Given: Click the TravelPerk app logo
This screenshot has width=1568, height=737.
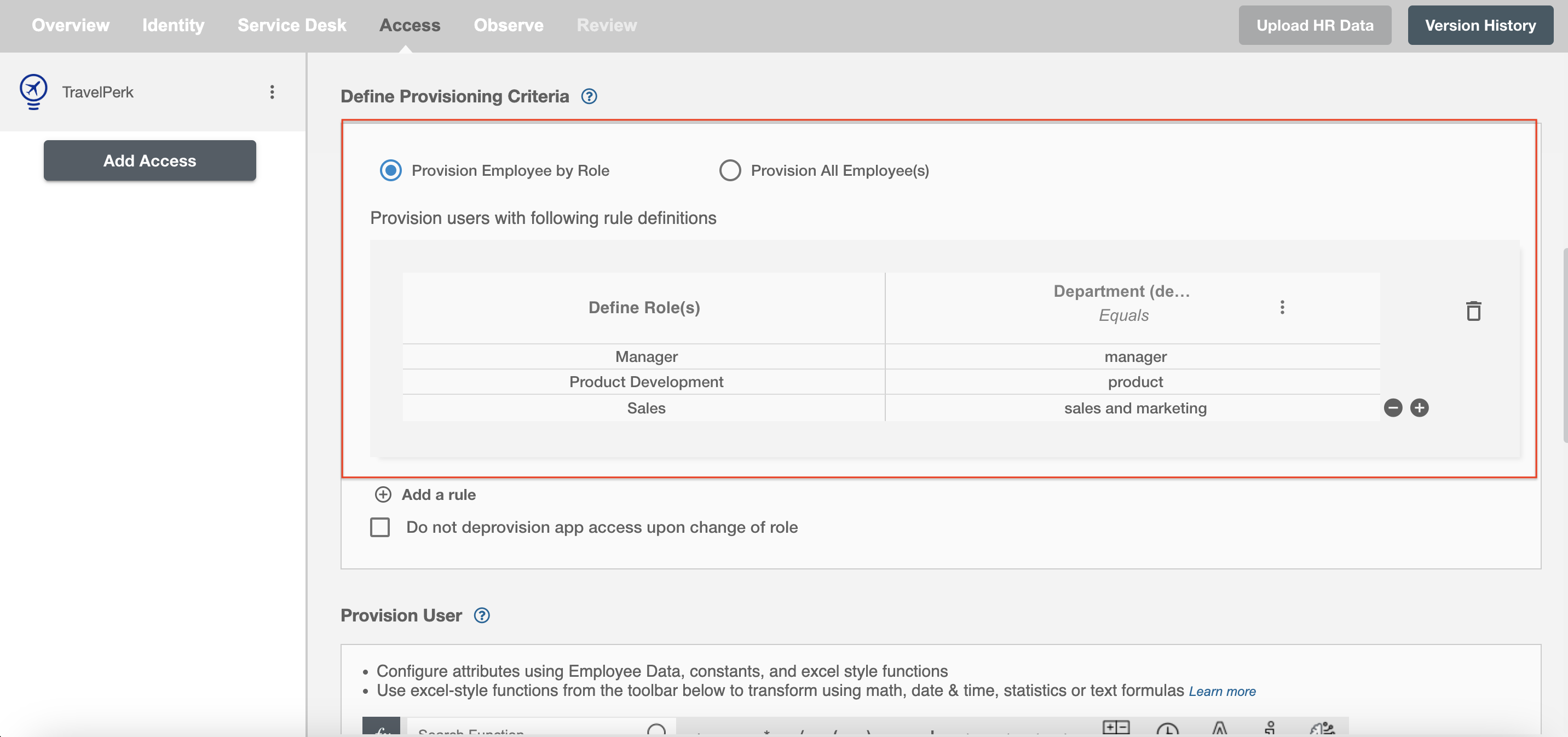Looking at the screenshot, I should pyautogui.click(x=33, y=92).
